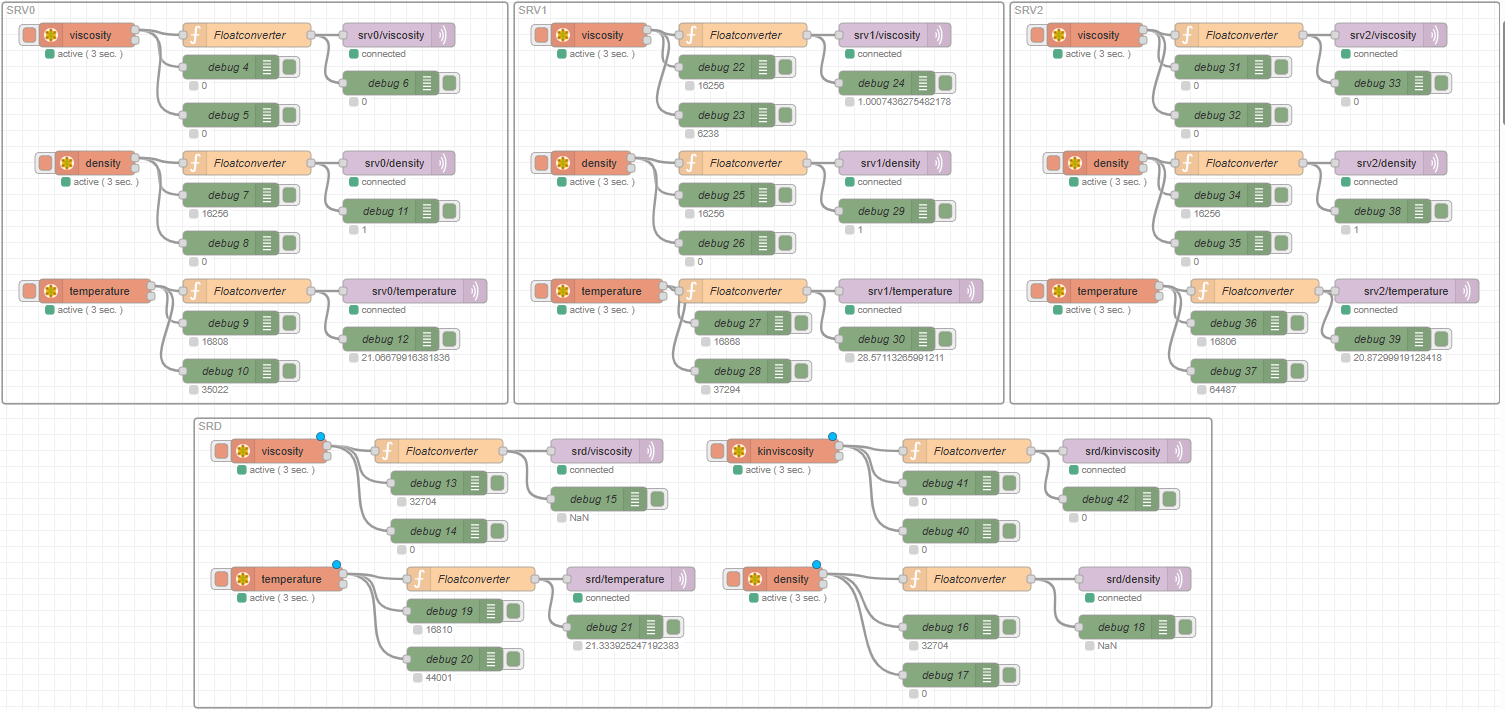Click the debug 22 list icon
This screenshot has width=1505, height=710.
[x=763, y=67]
